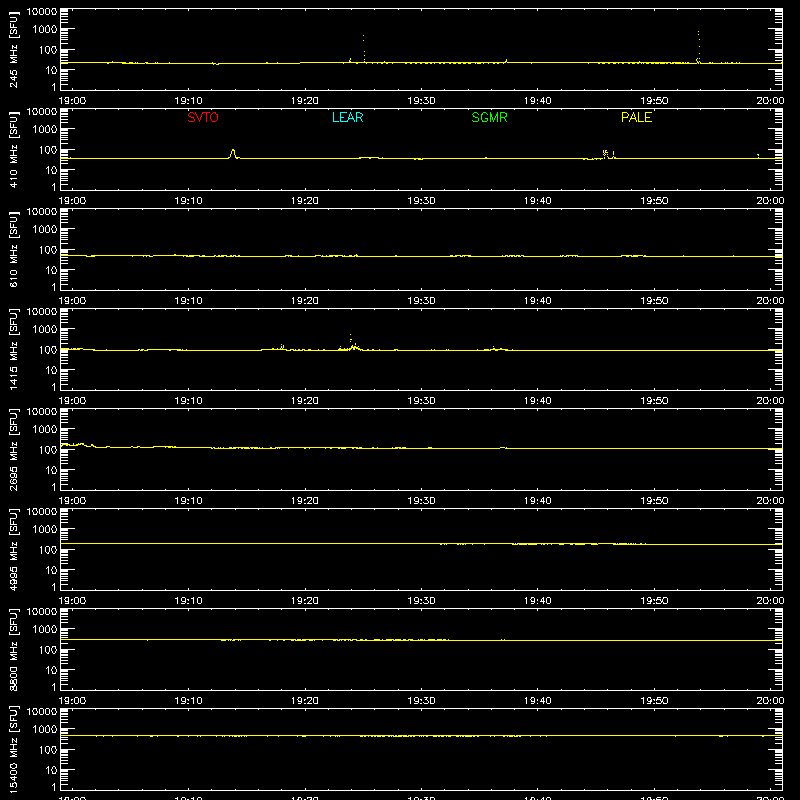Viewport: 800px width, 800px height.
Task: Click the 10000 y-axis value on 2695 MHz plot
Action: pyautogui.click(x=42, y=412)
